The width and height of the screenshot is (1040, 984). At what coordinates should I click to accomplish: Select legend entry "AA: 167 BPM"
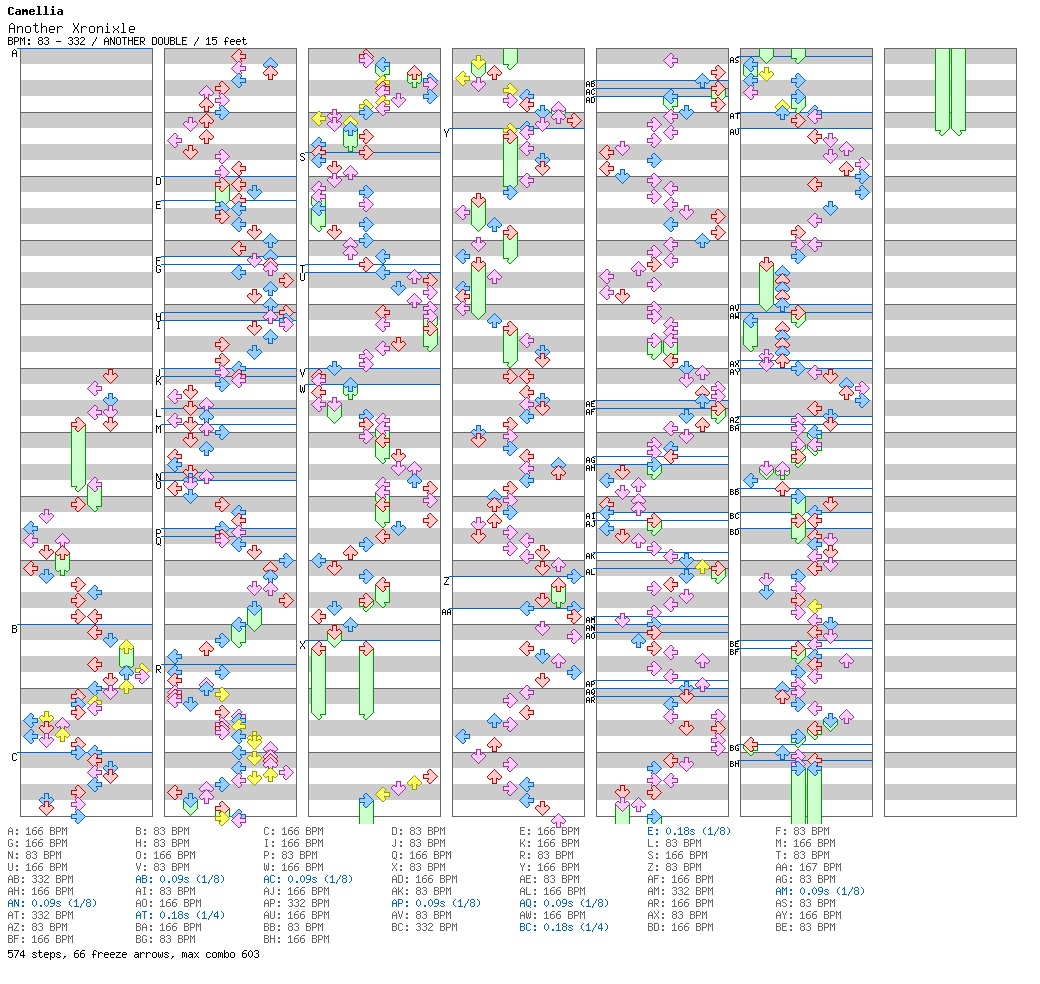[x=808, y=867]
